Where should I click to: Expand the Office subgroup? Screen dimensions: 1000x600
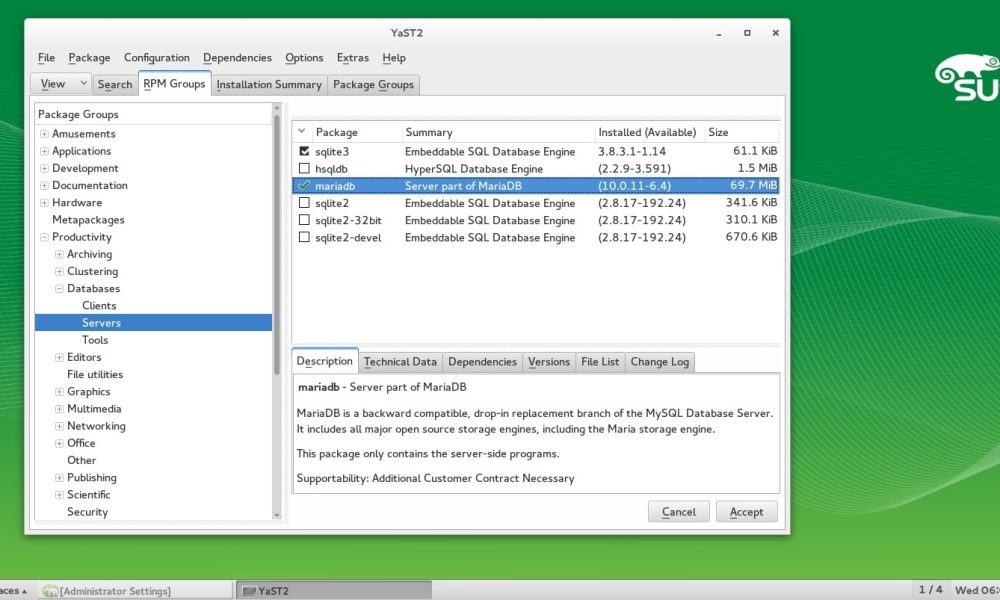pyautogui.click(x=59, y=444)
